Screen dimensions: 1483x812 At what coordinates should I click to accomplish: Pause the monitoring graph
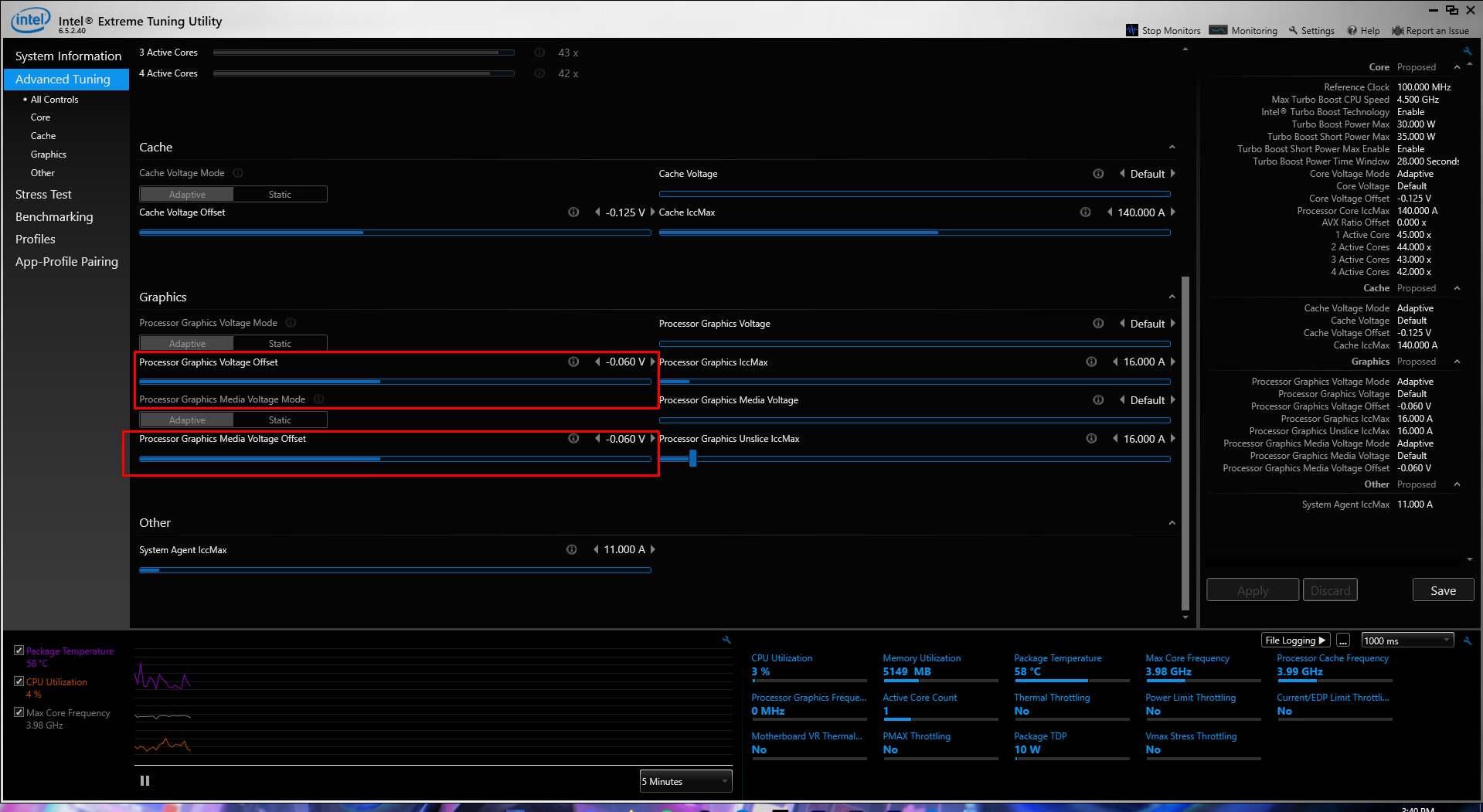(x=145, y=781)
